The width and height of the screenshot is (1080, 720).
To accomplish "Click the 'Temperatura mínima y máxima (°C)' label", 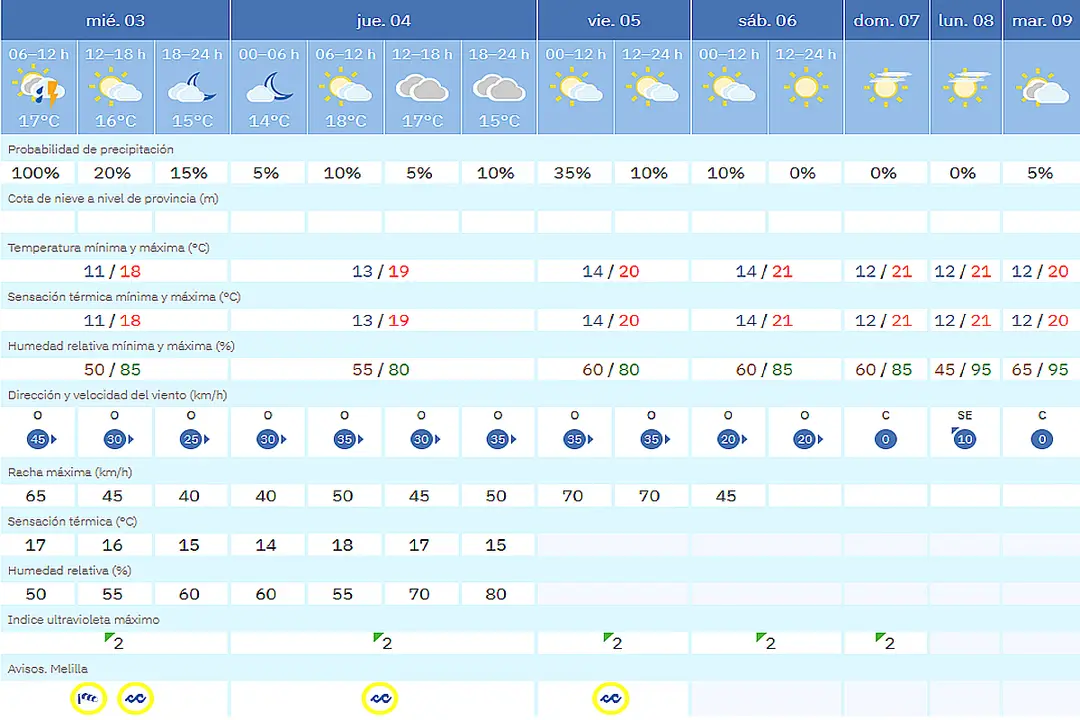I will point(108,247).
